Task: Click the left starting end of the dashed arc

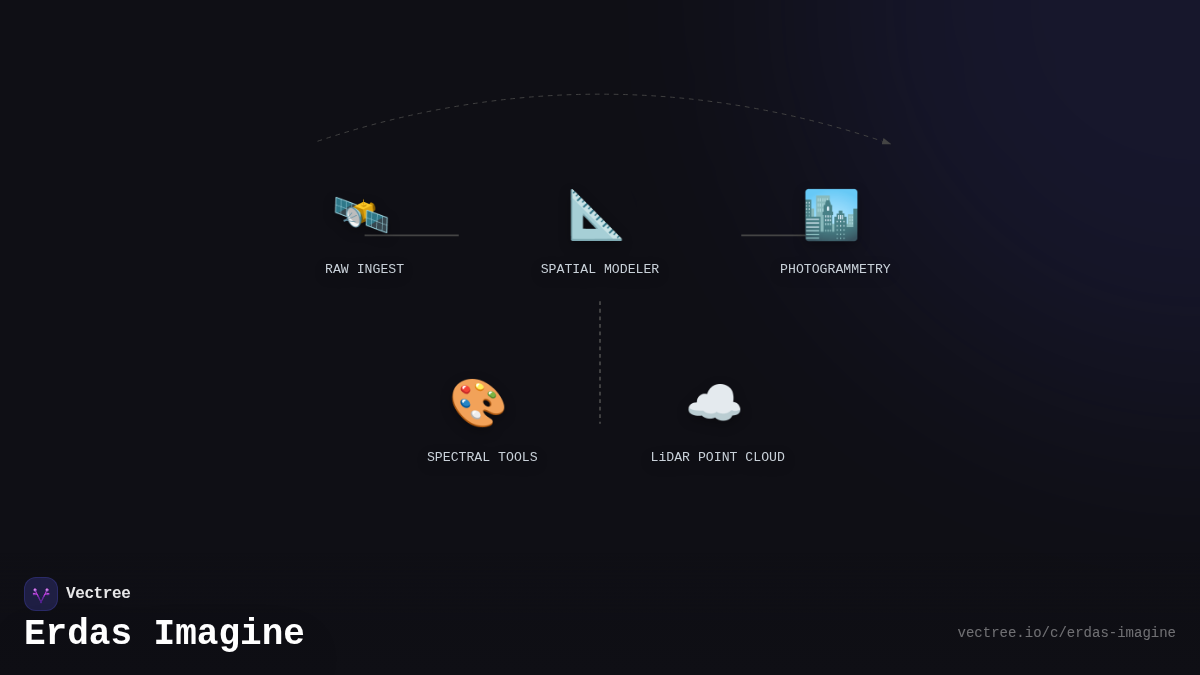Action: 320,140
